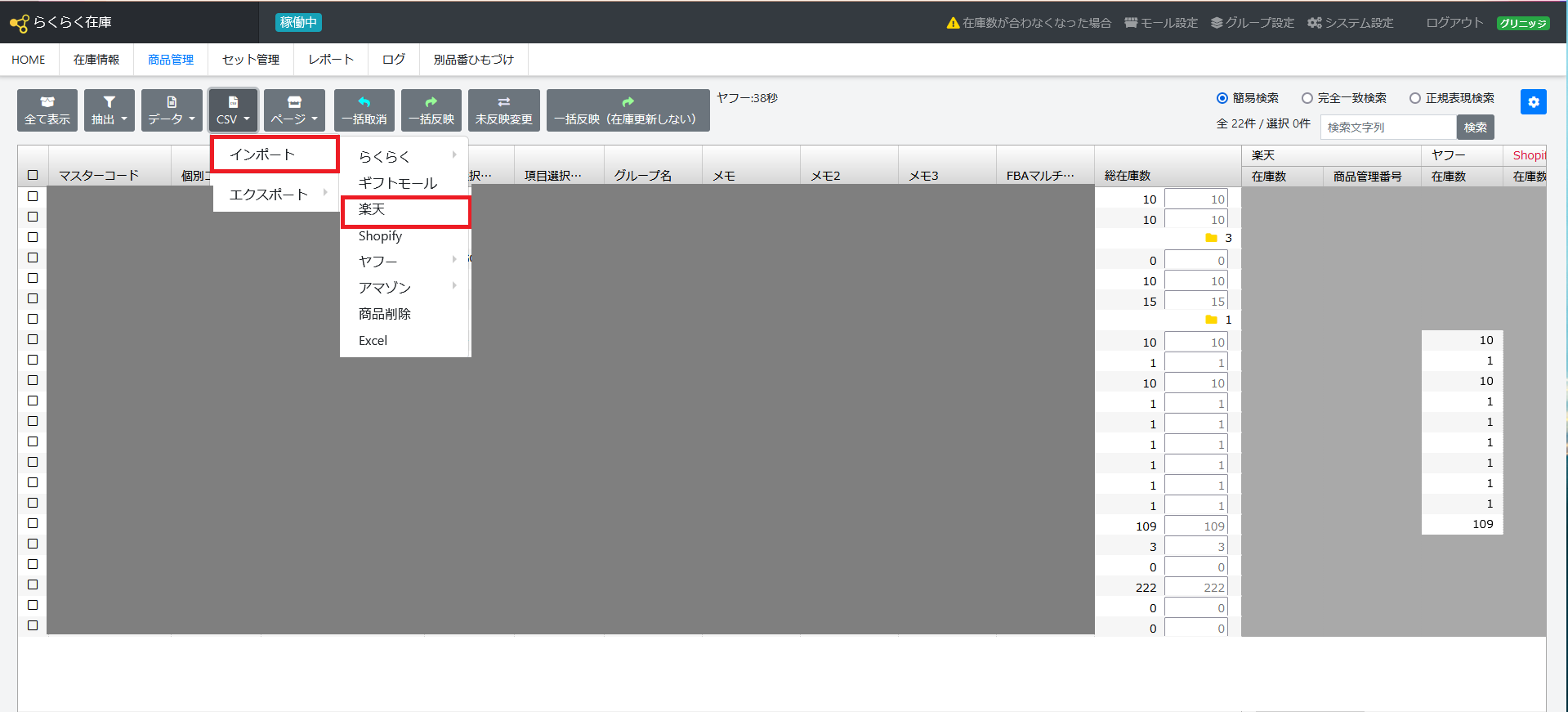This screenshot has height=712, width=1568.
Task: Click the ログアウト link
Action: click(x=1454, y=23)
